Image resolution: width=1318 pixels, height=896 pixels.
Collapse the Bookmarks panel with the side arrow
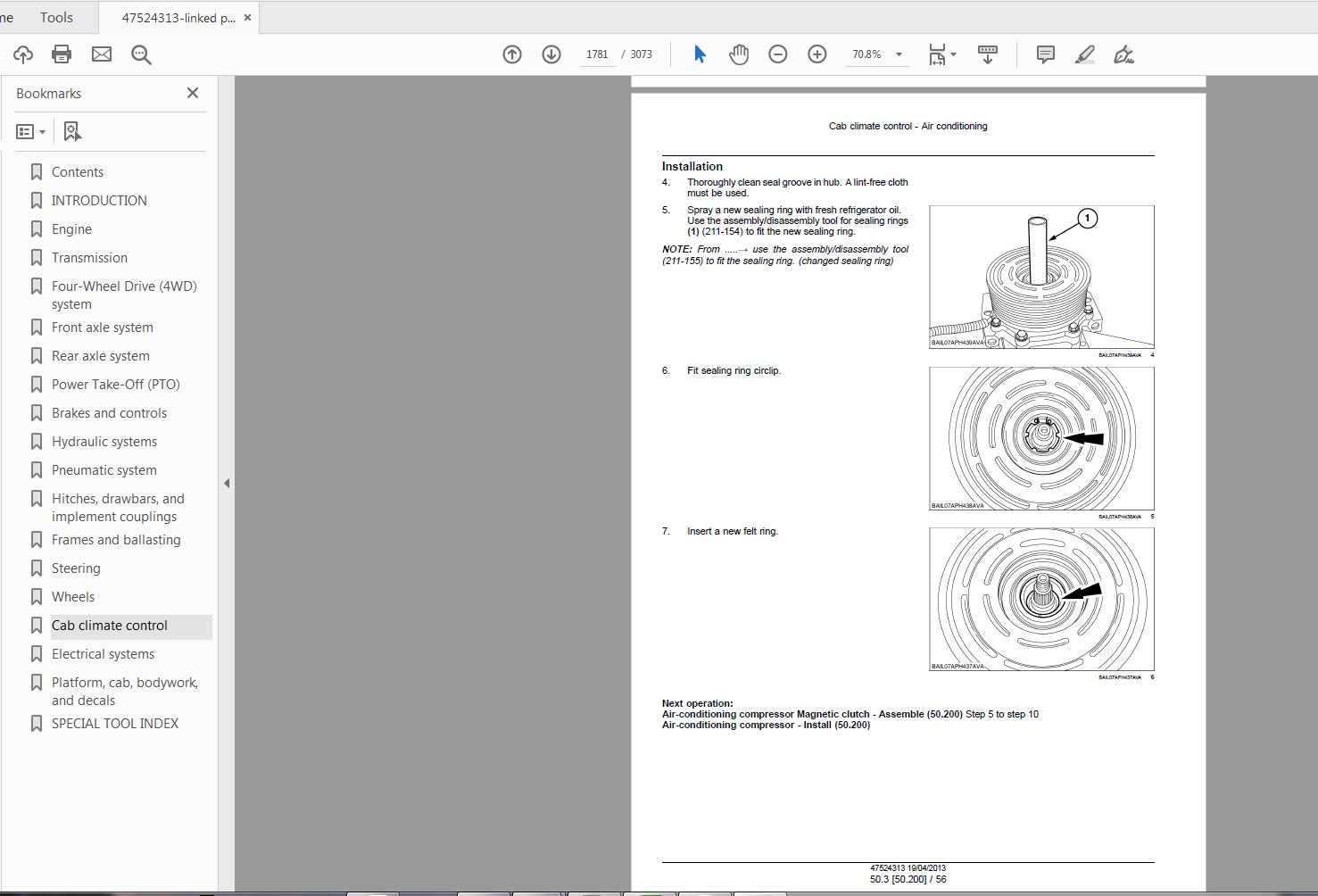pyautogui.click(x=227, y=483)
